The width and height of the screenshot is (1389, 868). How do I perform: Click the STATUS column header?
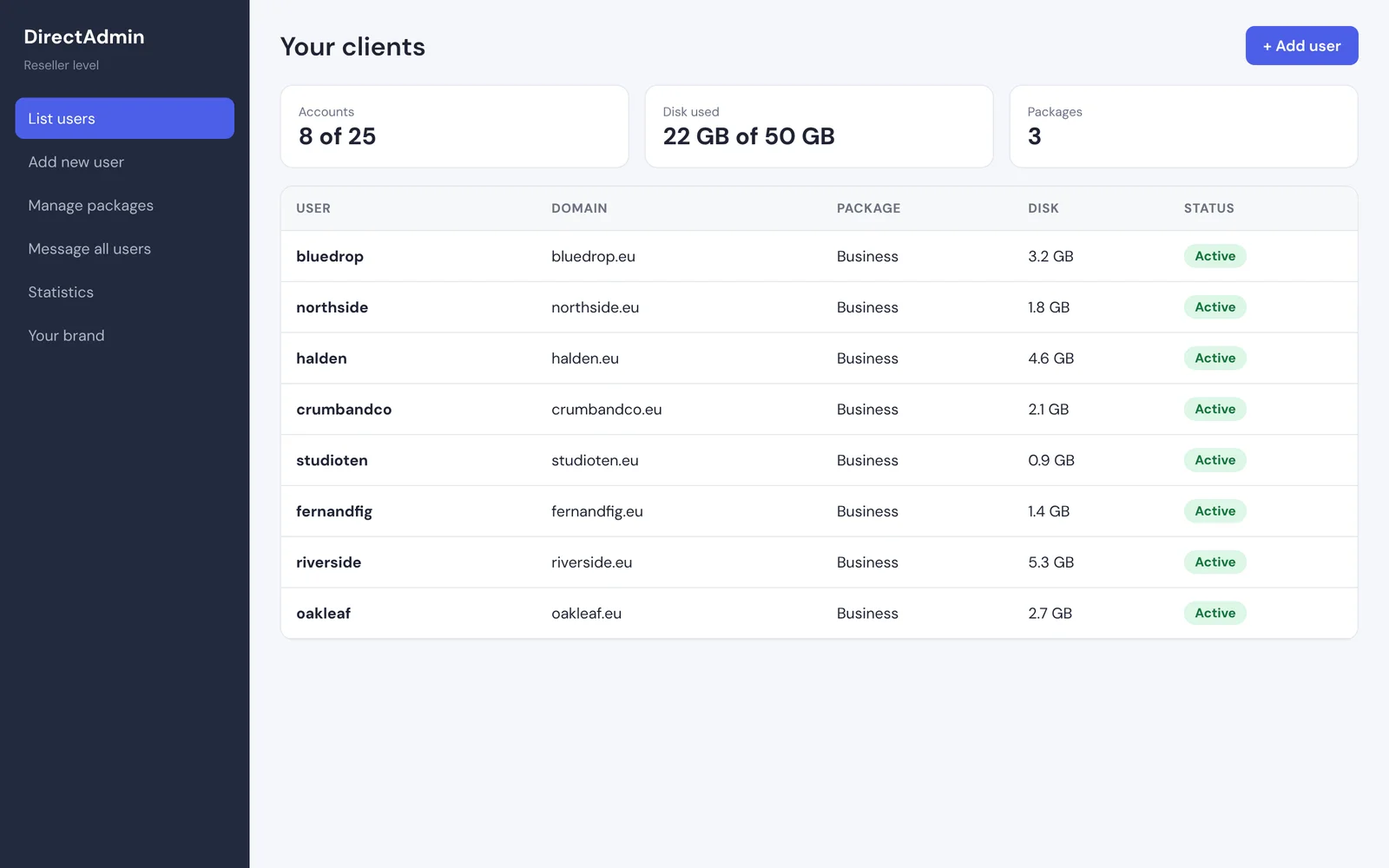coord(1208,208)
